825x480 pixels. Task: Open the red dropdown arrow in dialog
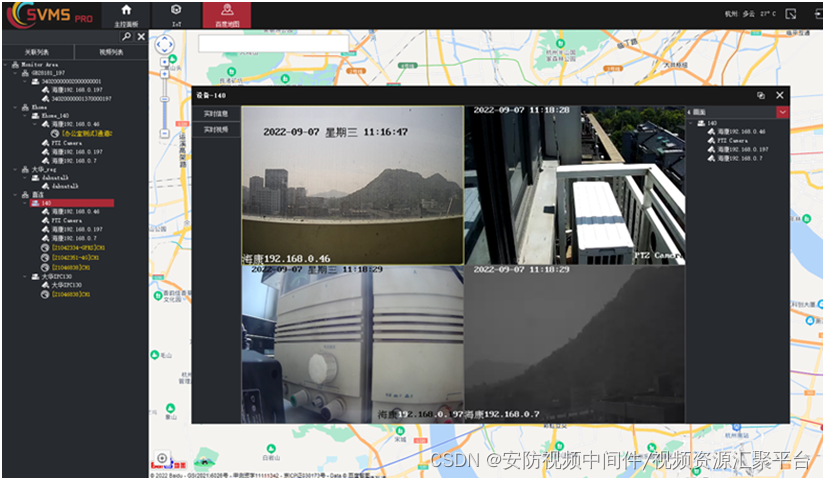point(782,112)
